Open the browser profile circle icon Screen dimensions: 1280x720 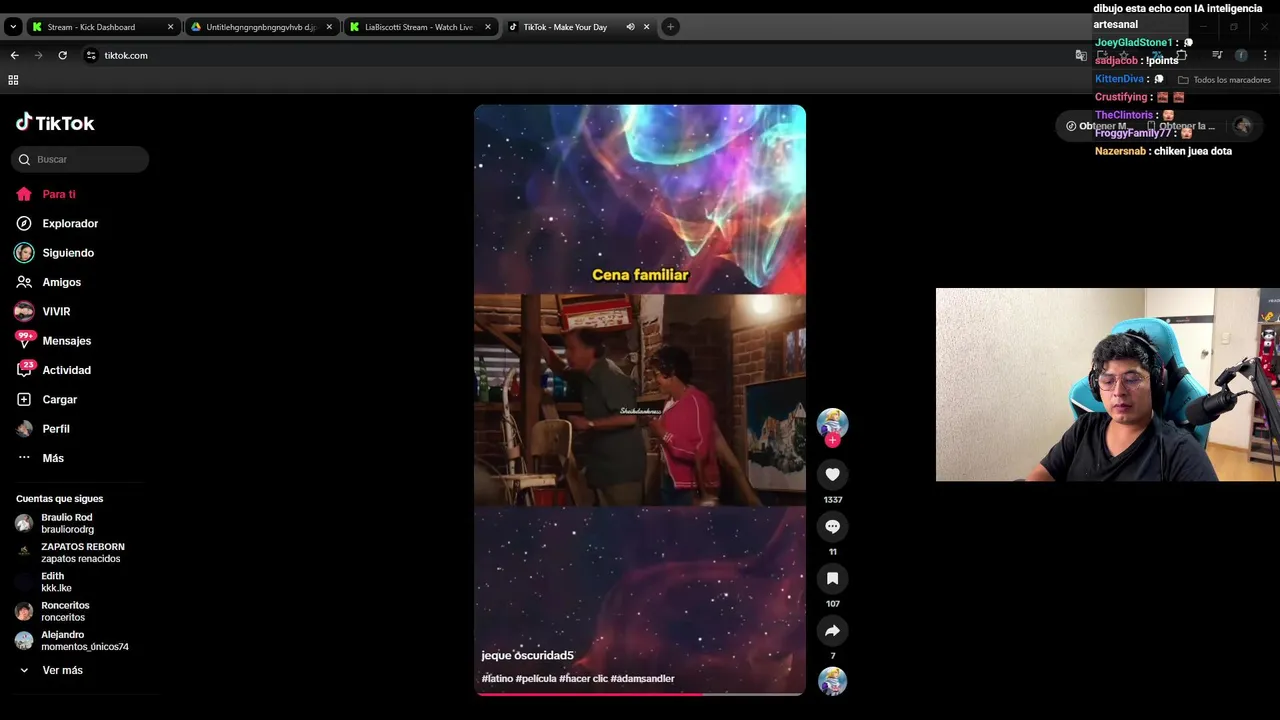coord(1241,55)
